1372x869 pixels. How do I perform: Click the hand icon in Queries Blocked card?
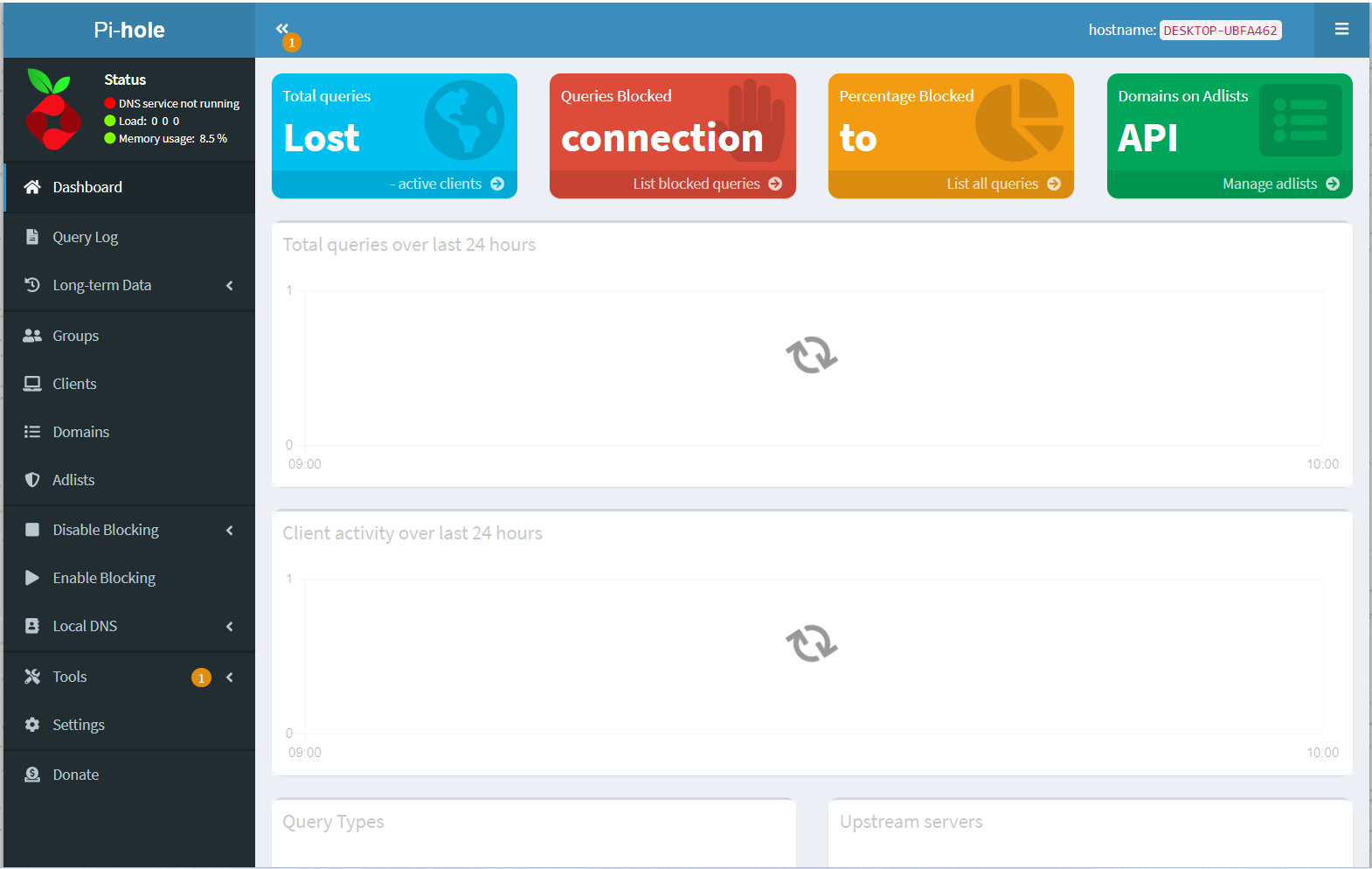[757, 121]
